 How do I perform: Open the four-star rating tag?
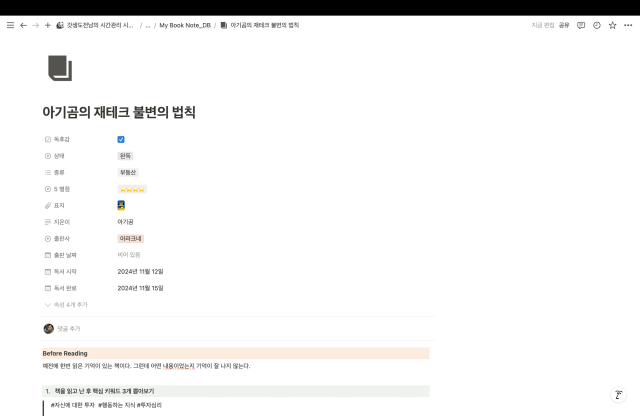click(x=132, y=189)
